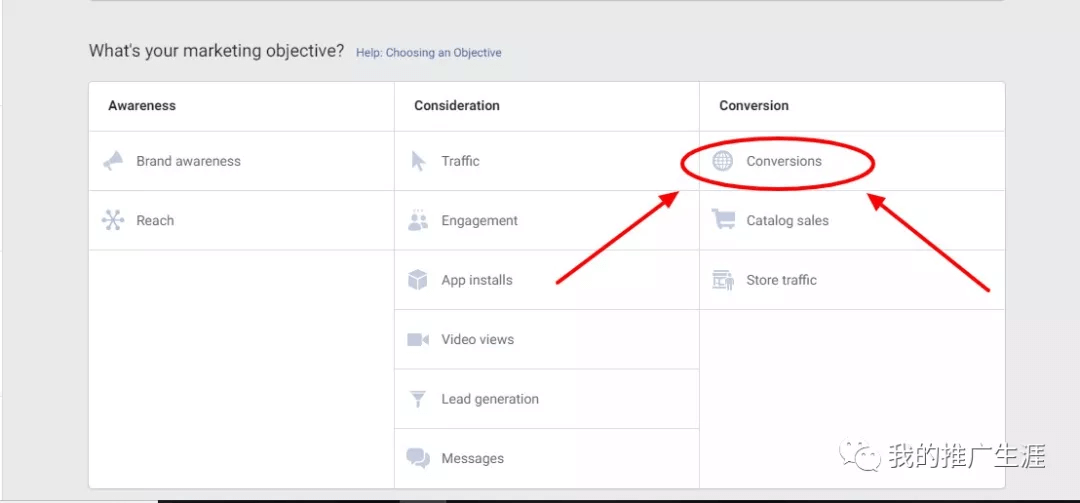The width and height of the screenshot is (1080, 503).
Task: Click the Reach network icon
Action: pyautogui.click(x=113, y=221)
